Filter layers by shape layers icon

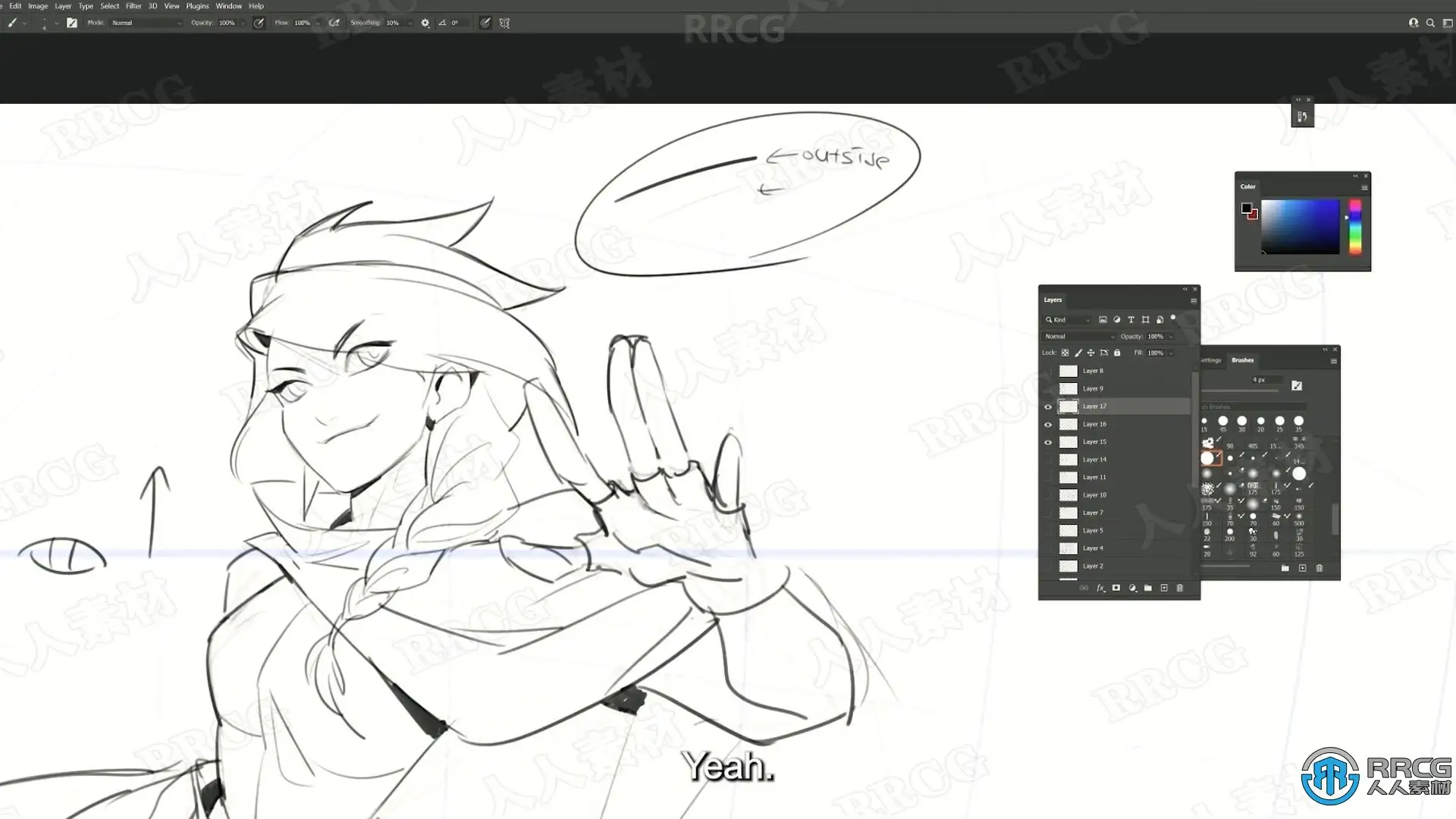(1145, 320)
